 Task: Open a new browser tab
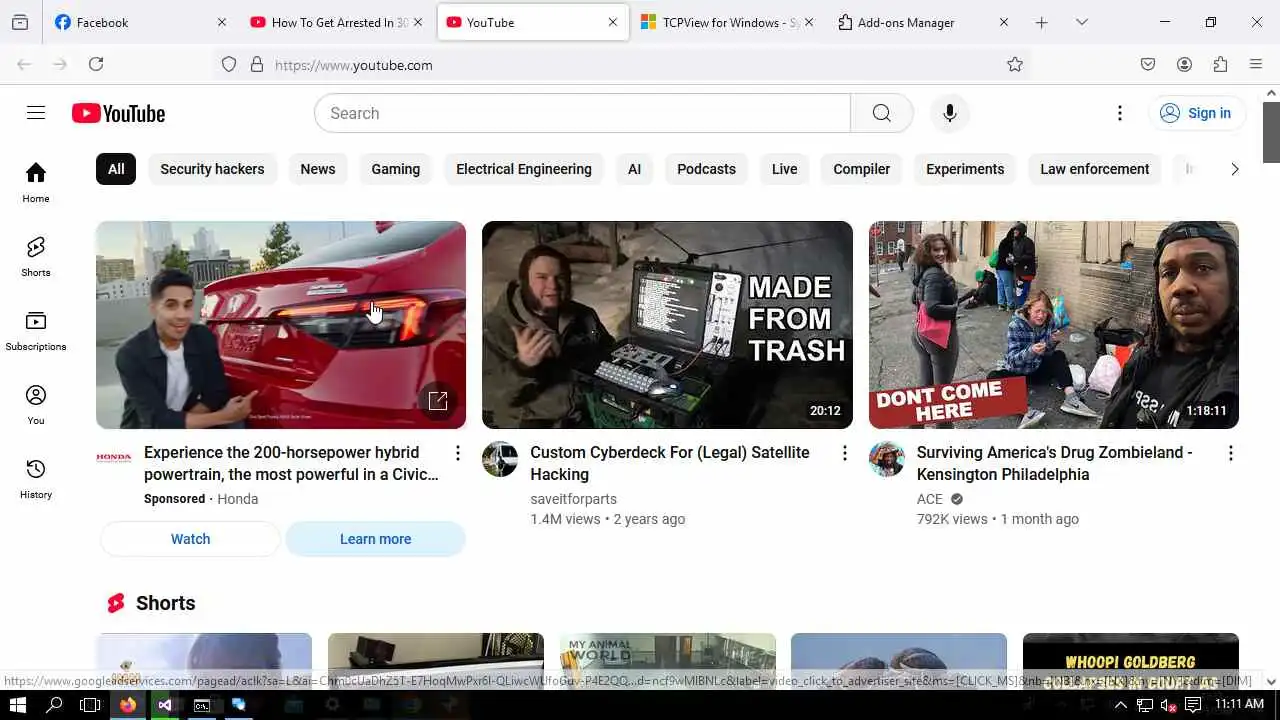tap(1041, 22)
